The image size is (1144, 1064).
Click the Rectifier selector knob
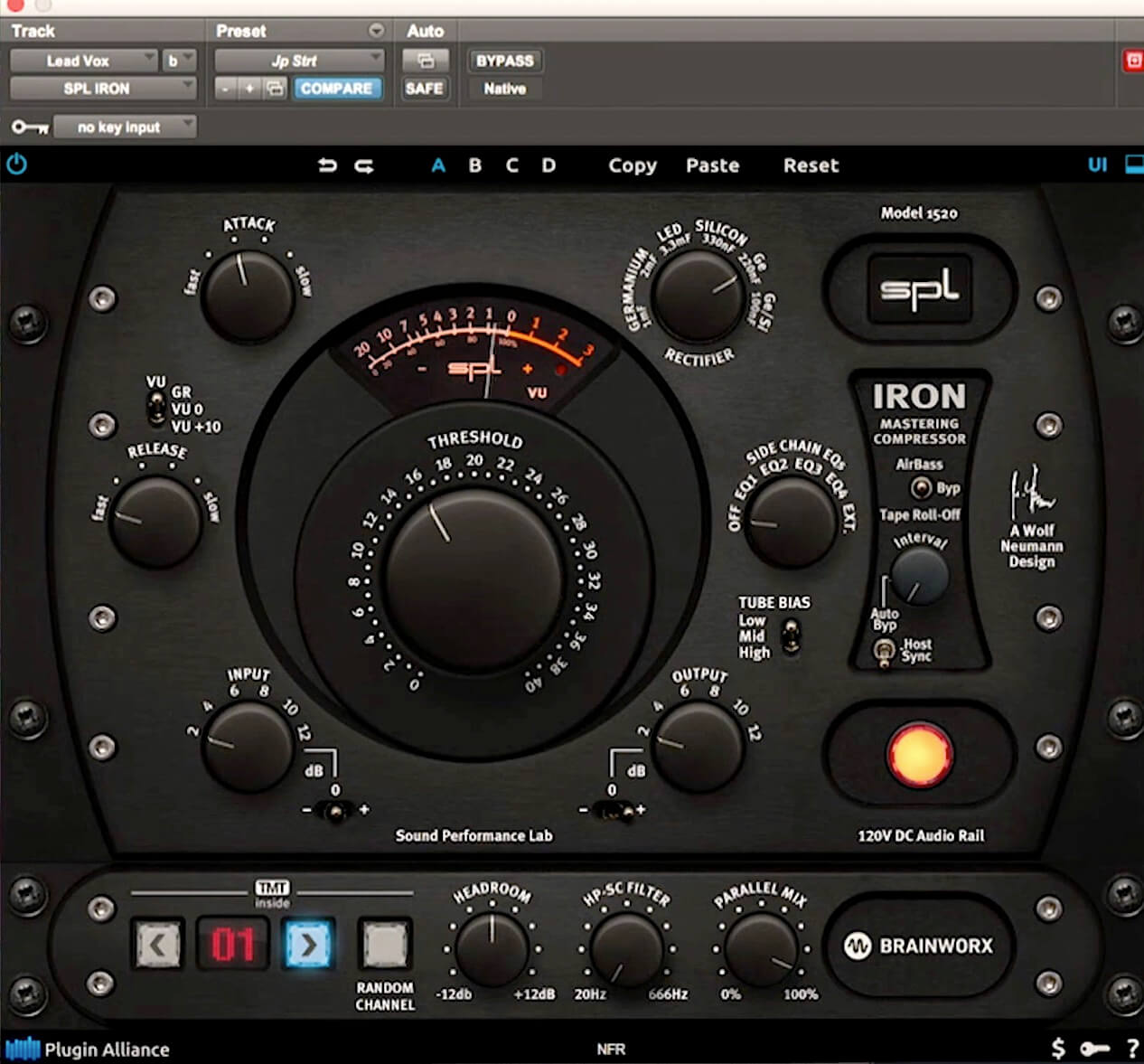699,297
